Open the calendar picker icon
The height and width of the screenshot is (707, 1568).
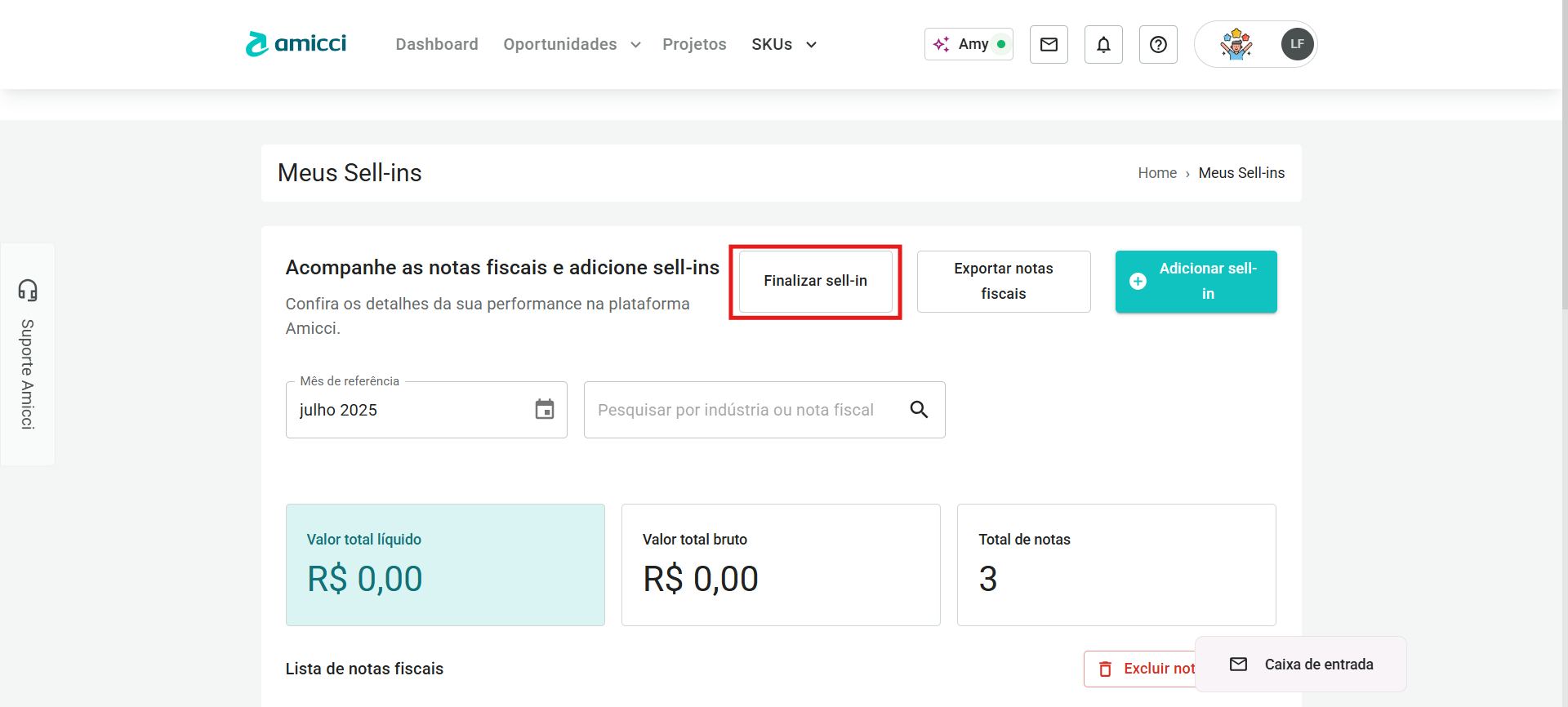545,409
